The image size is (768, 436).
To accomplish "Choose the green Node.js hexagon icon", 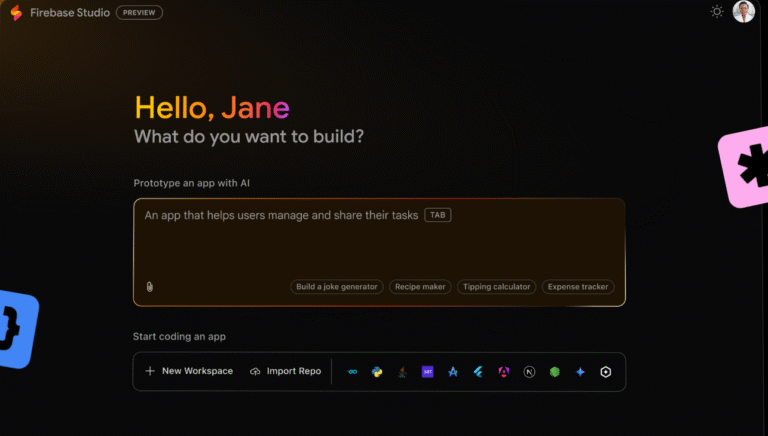I will point(554,372).
